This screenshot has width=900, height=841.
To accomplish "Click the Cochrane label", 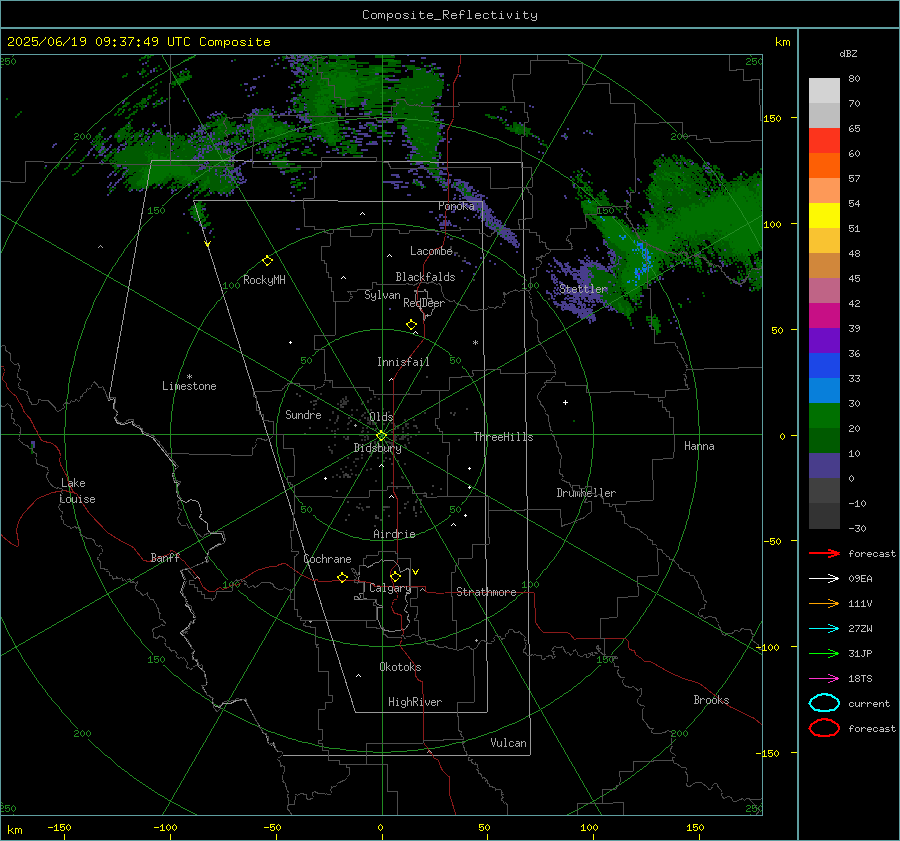I will click(x=327, y=559).
